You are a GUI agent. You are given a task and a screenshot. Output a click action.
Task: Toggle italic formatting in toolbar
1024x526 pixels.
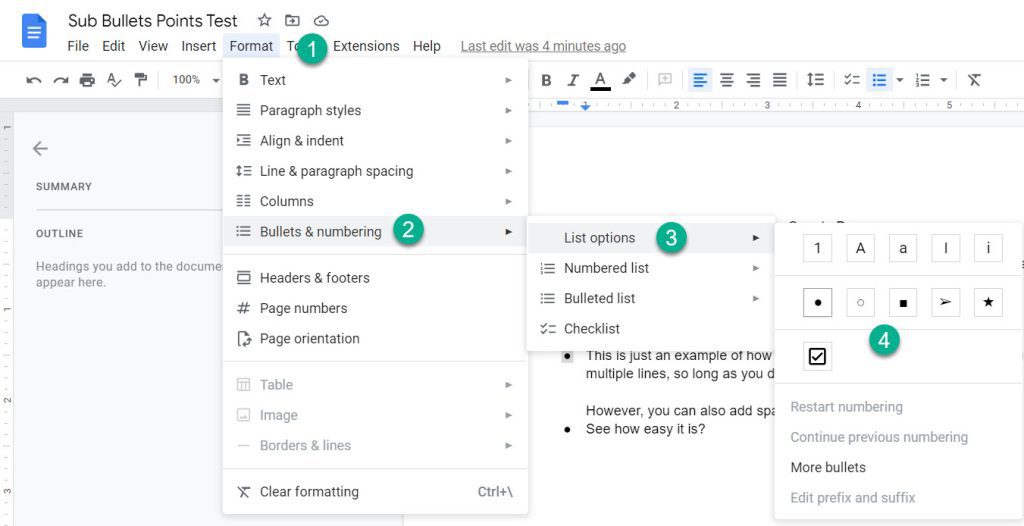click(x=573, y=80)
